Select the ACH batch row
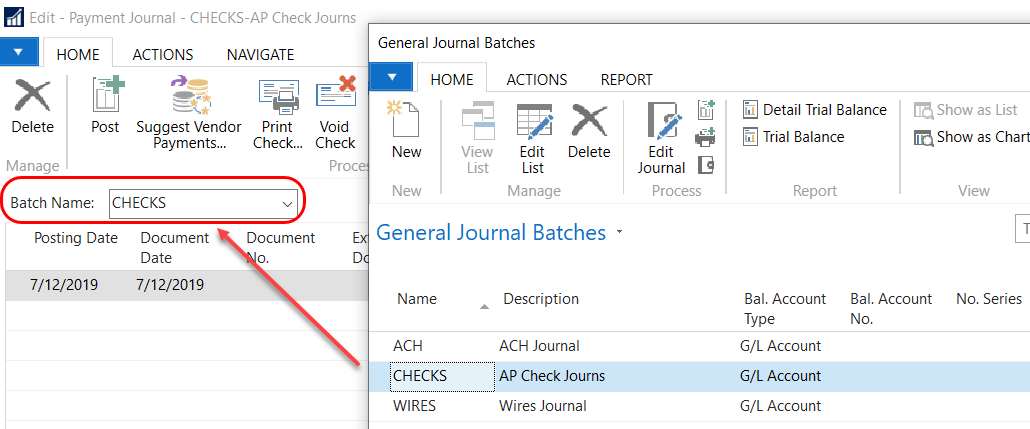 pyautogui.click(x=408, y=346)
